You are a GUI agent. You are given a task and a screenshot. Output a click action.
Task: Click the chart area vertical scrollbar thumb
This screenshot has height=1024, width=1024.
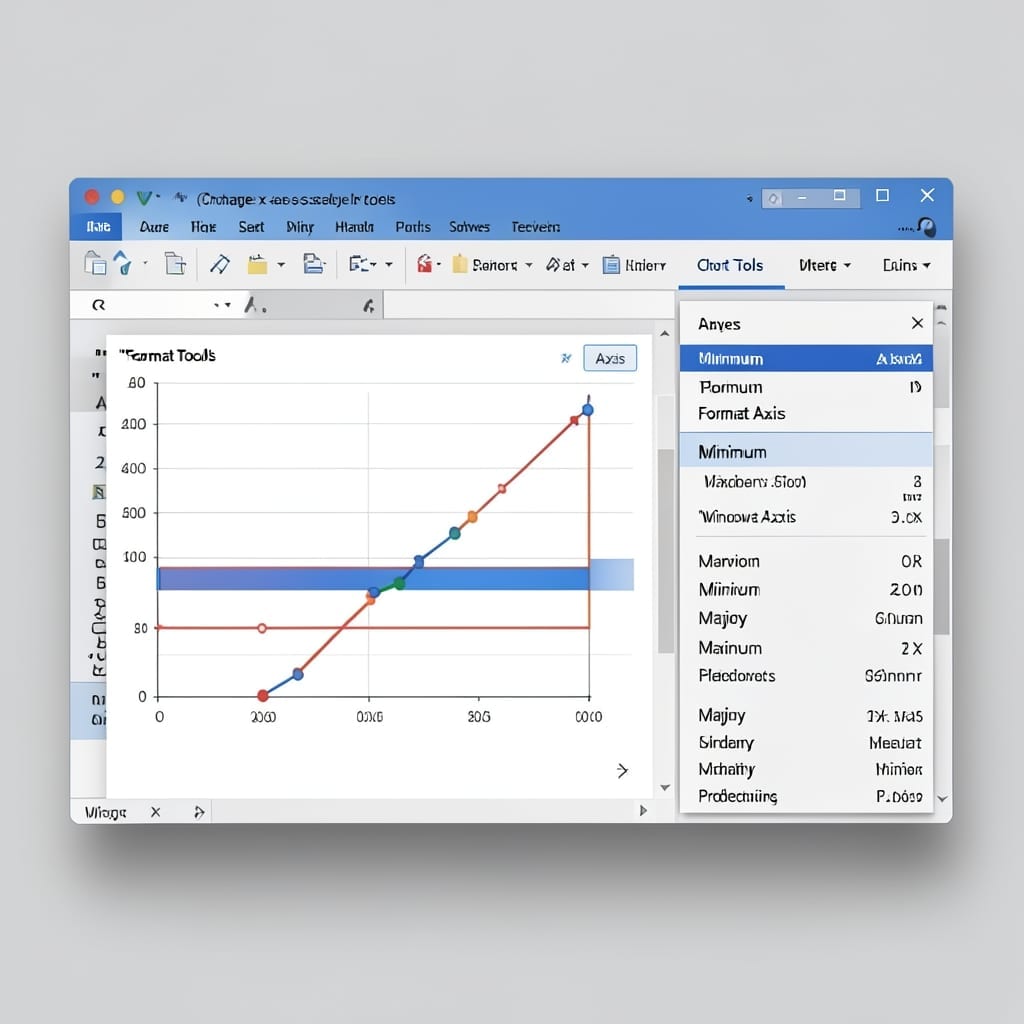click(x=665, y=551)
